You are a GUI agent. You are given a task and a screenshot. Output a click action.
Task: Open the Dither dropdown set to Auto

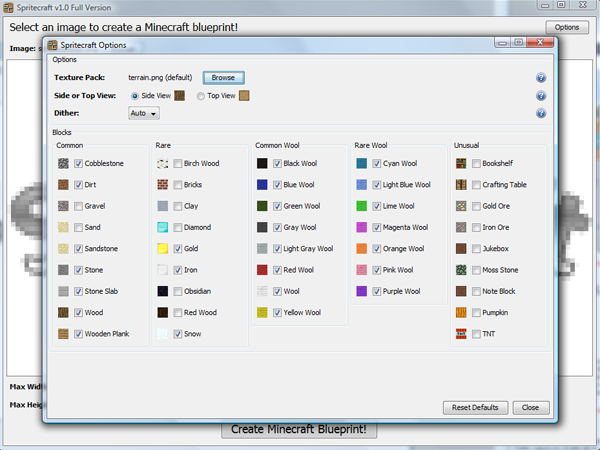click(144, 114)
